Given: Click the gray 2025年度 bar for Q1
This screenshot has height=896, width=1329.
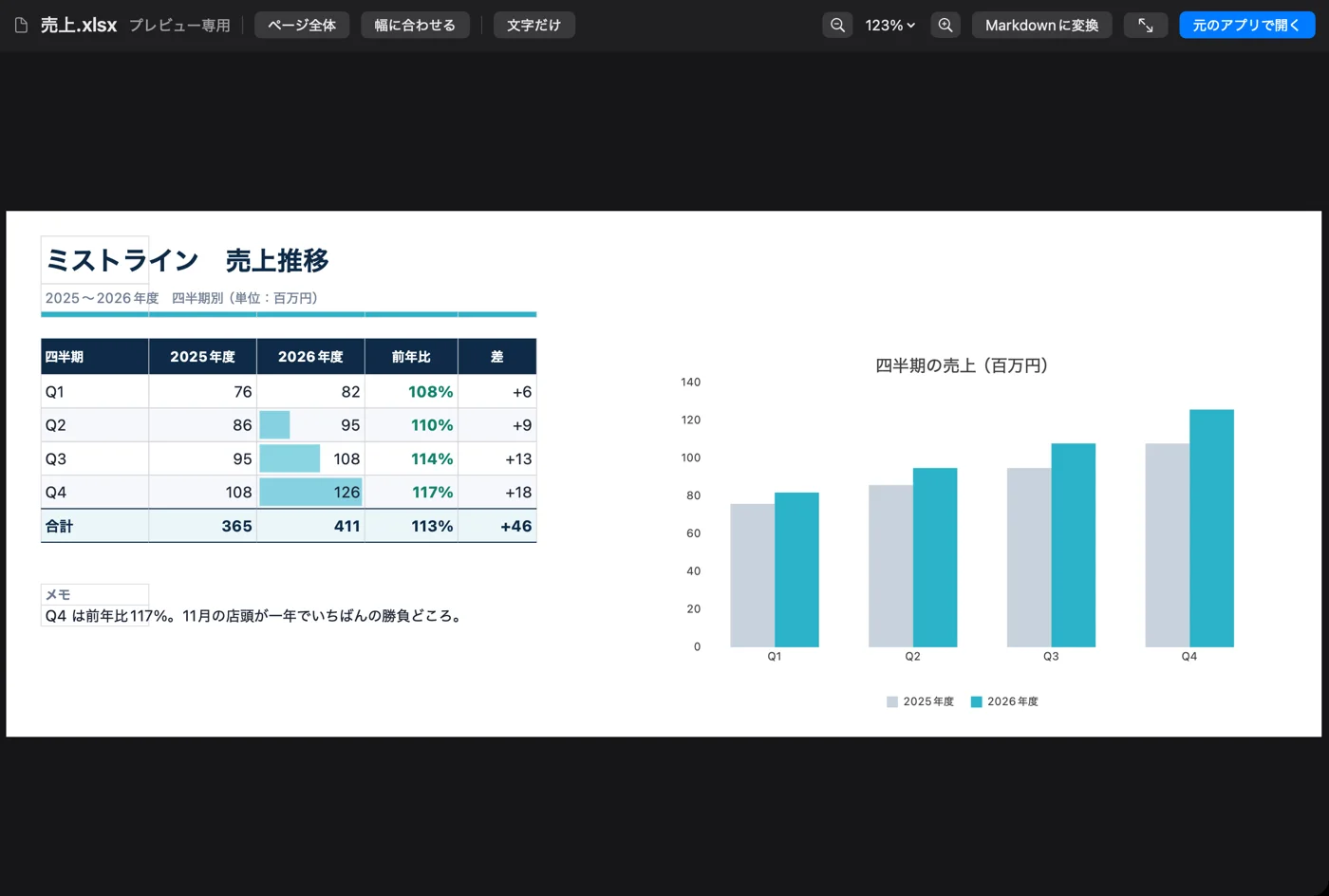Looking at the screenshot, I should (753, 575).
